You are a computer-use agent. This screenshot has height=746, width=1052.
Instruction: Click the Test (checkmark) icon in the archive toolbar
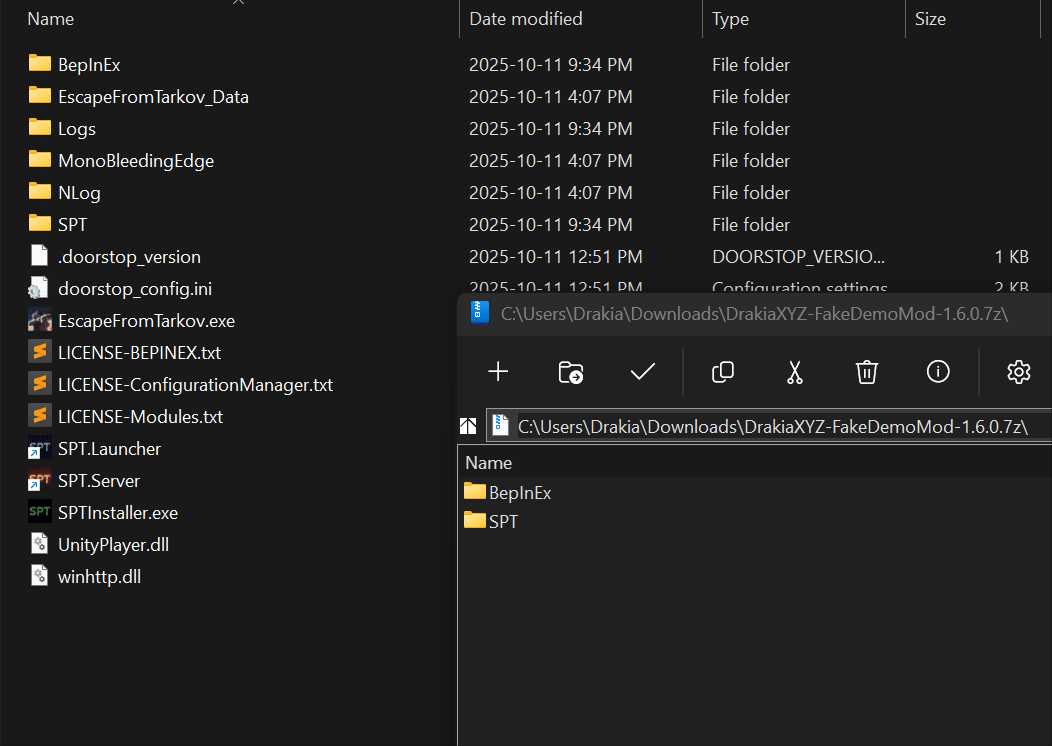coord(643,372)
